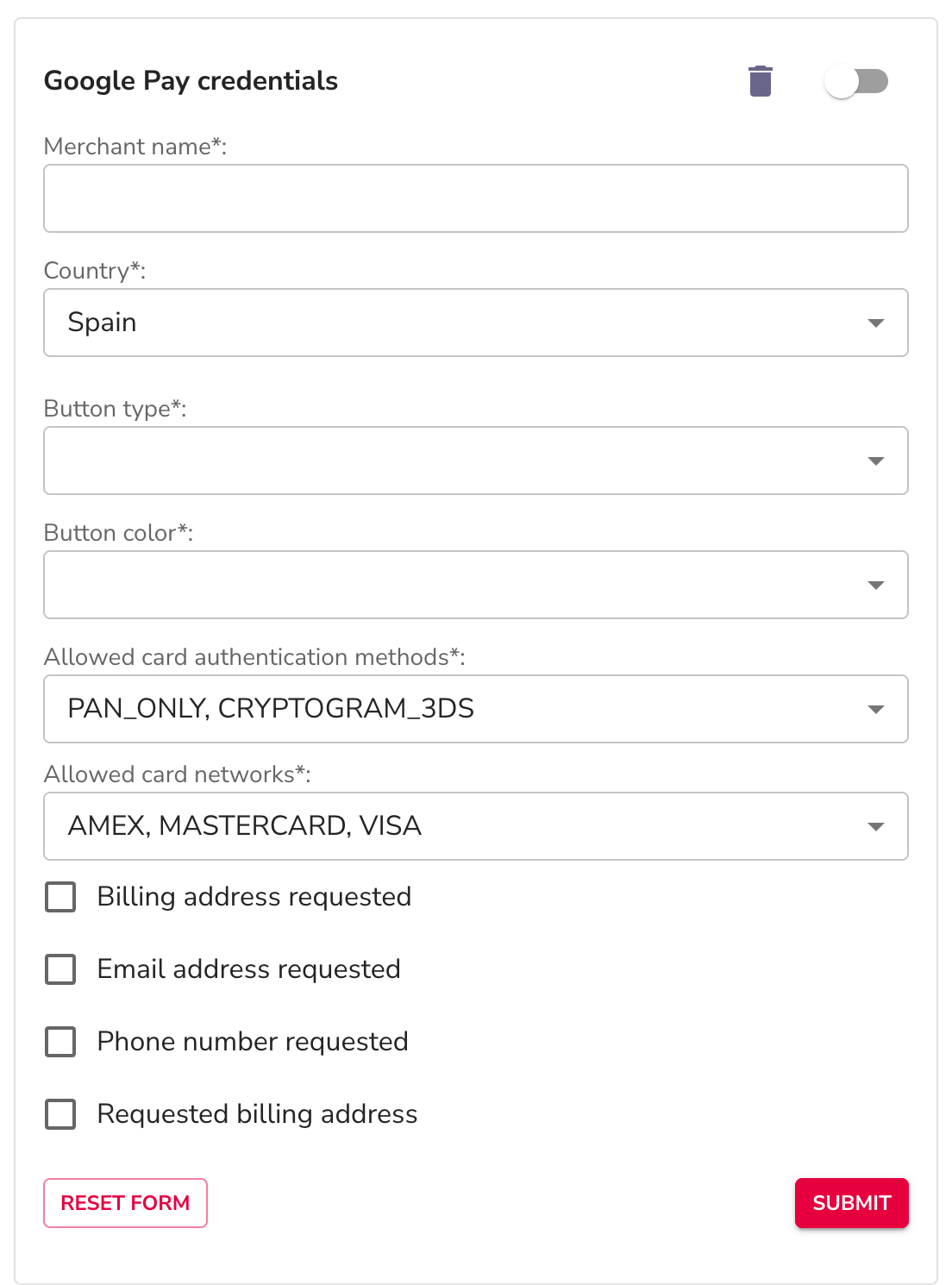Click the Allowed card networks label
This screenshot has width=952, height=1285.
[x=178, y=774]
